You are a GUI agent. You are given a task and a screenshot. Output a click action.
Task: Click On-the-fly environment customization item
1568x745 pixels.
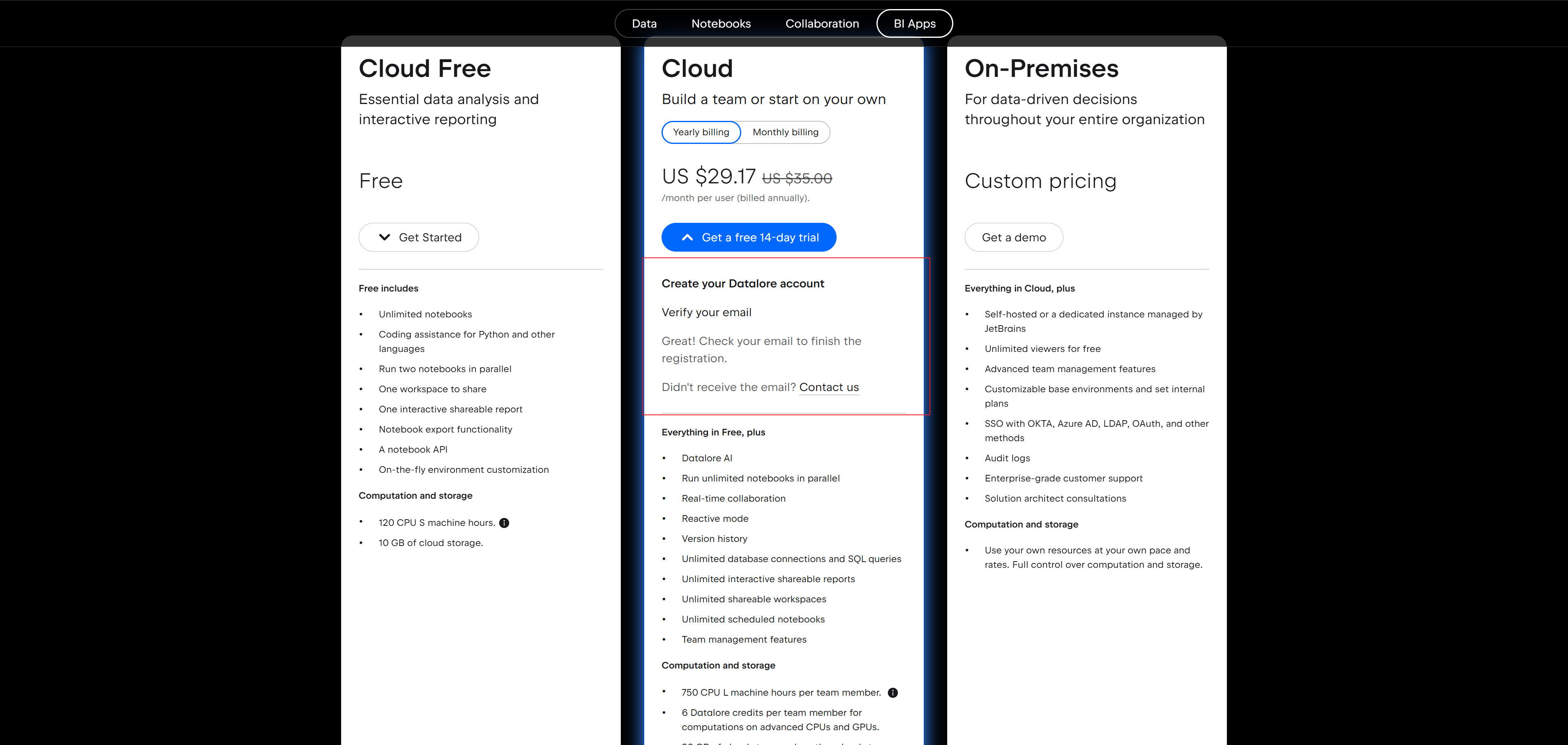[464, 470]
